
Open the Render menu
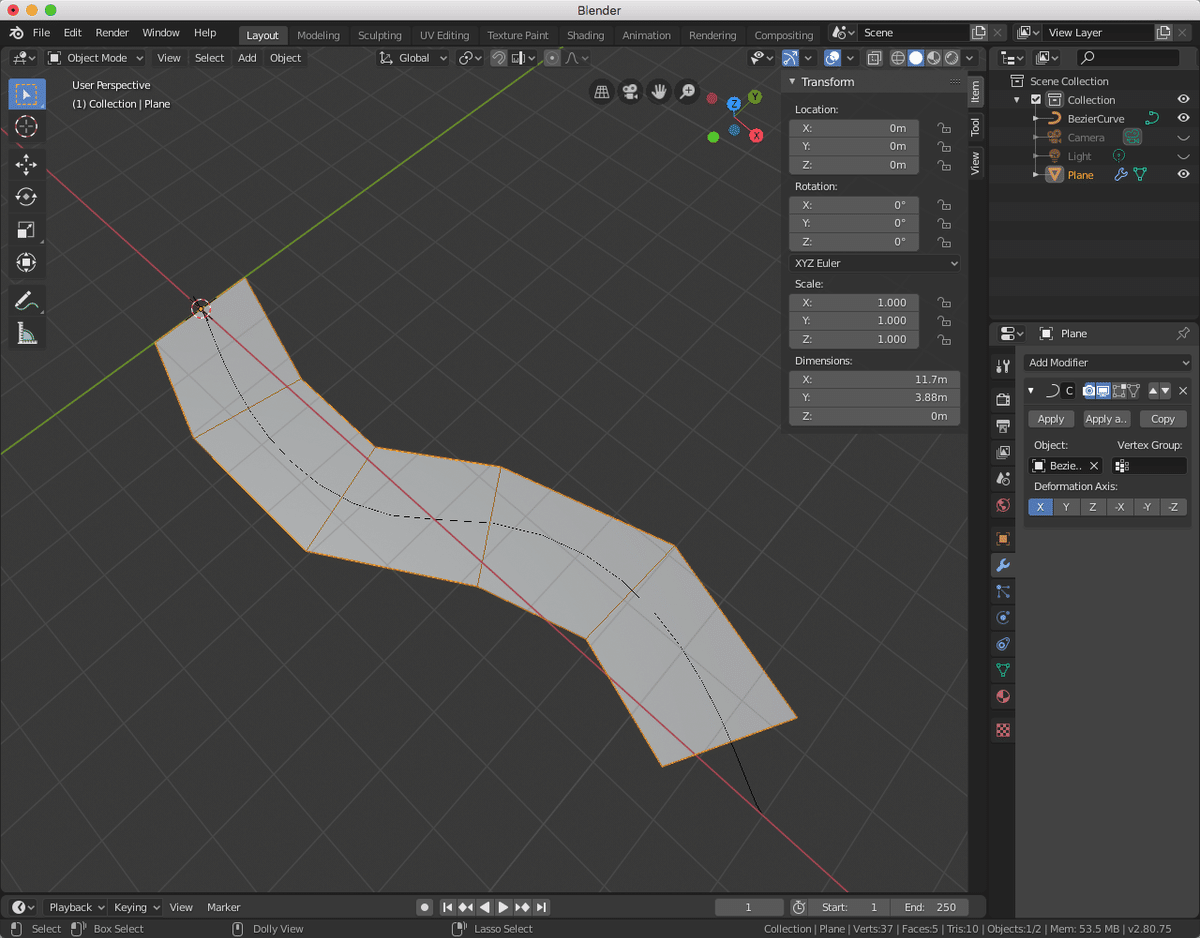click(112, 33)
